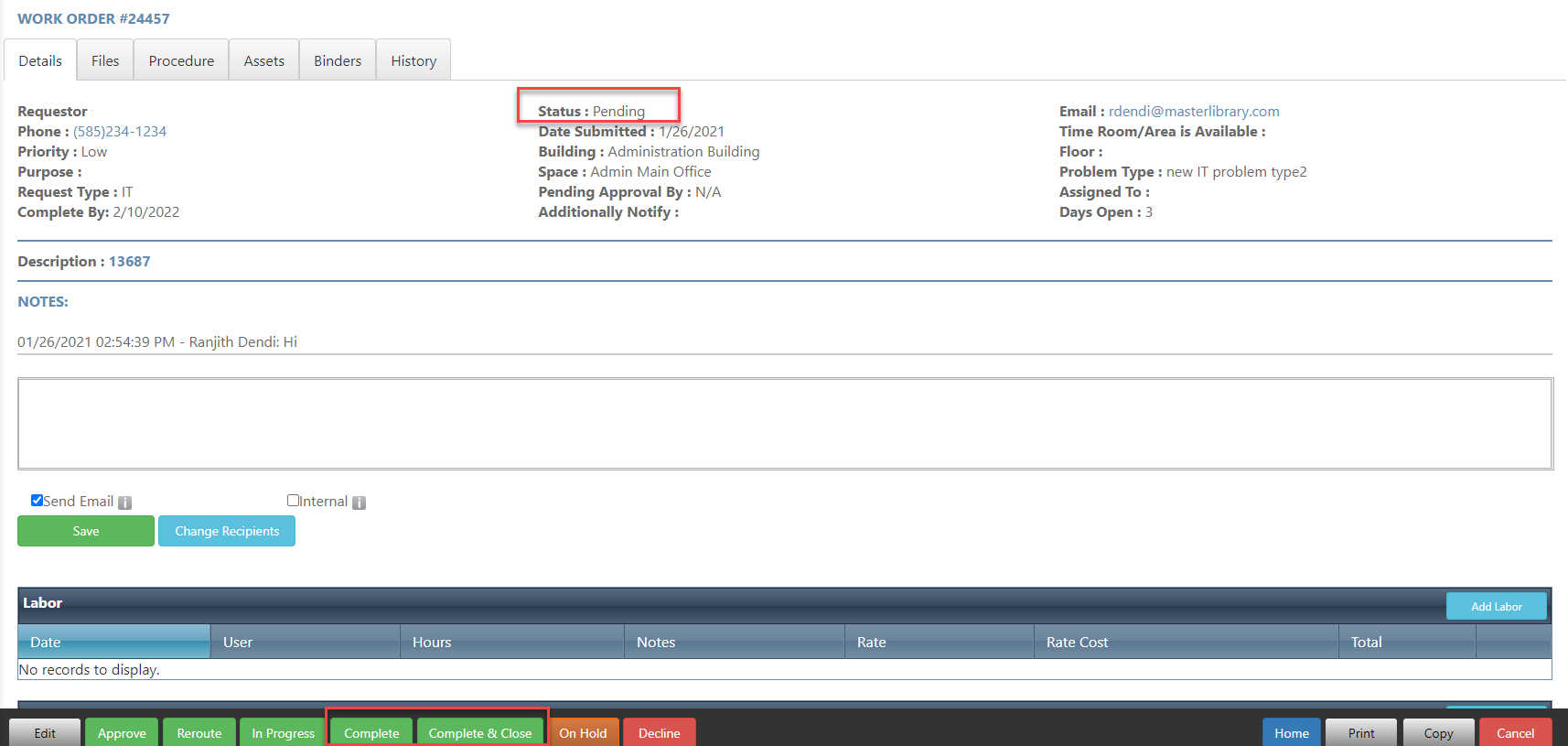
Task: Open the Details tab
Action: point(40,60)
